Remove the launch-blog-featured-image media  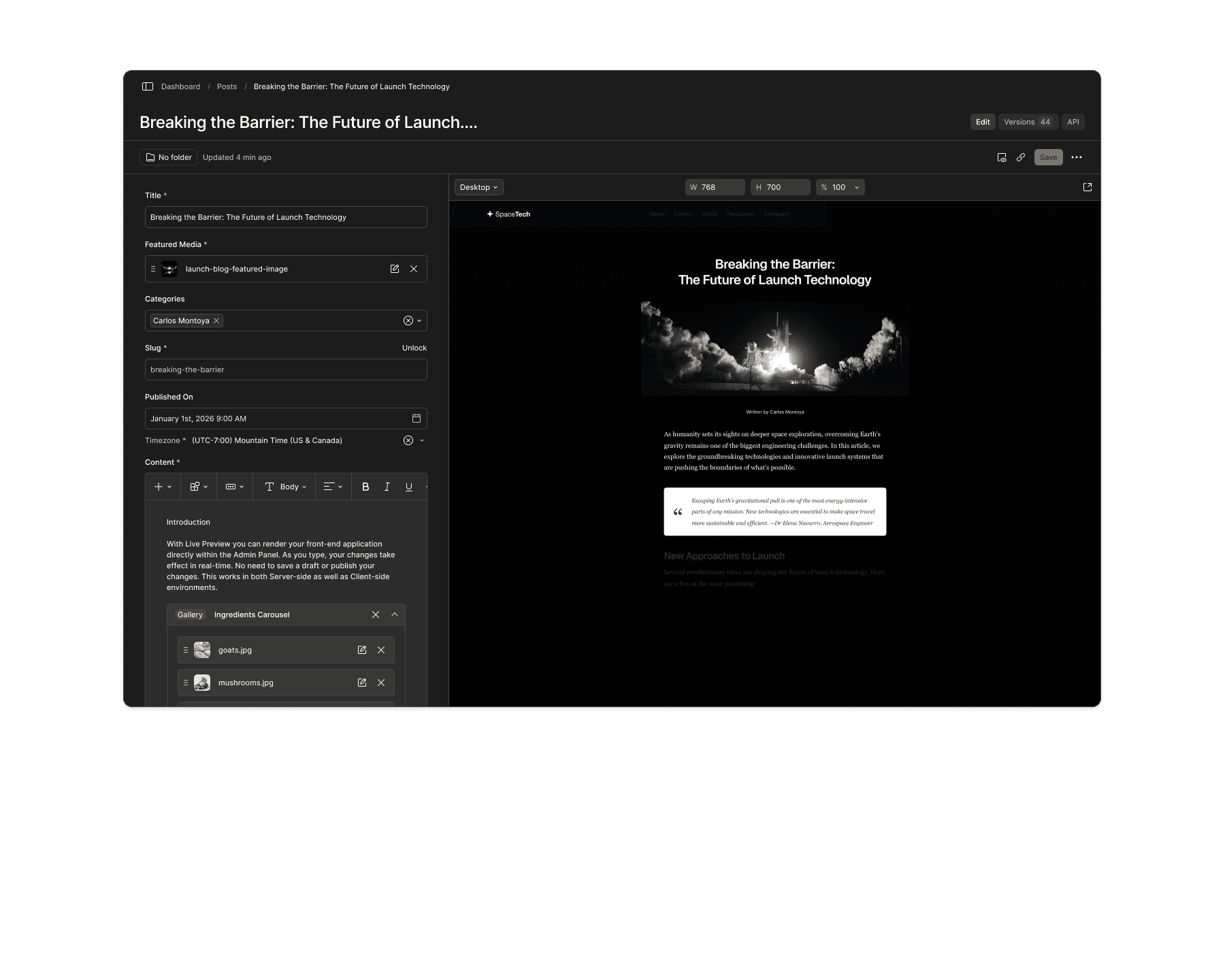tap(414, 269)
